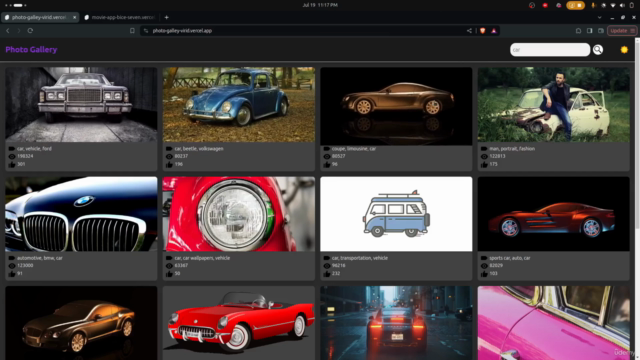Open the grey Ford car photo
The width and height of the screenshot is (640, 360).
pyautogui.click(x=81, y=104)
